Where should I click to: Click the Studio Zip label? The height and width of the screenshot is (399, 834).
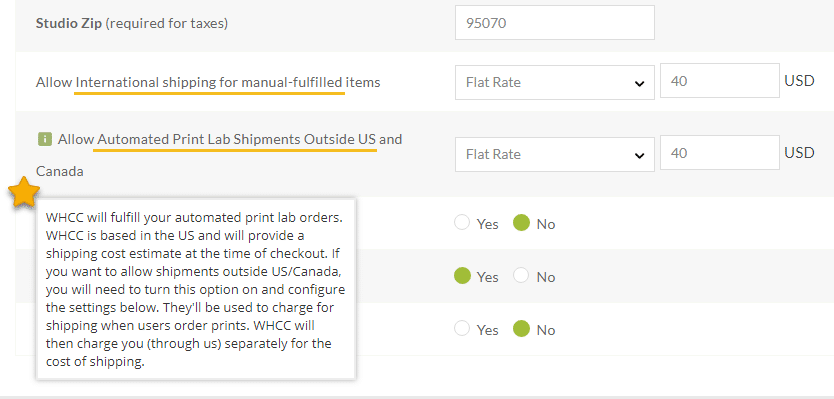[x=69, y=23]
